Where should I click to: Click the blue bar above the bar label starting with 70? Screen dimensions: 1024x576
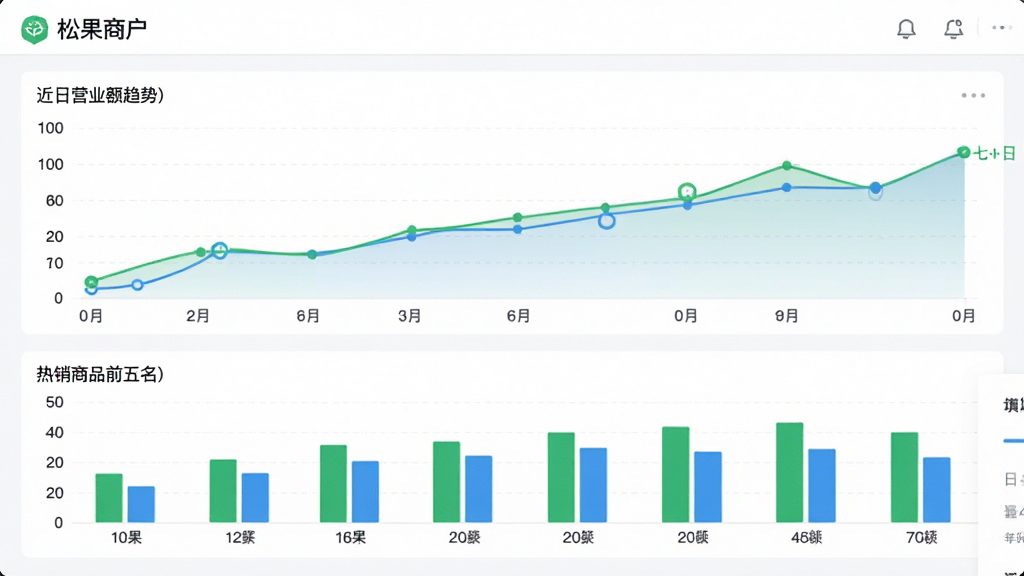[x=936, y=490]
